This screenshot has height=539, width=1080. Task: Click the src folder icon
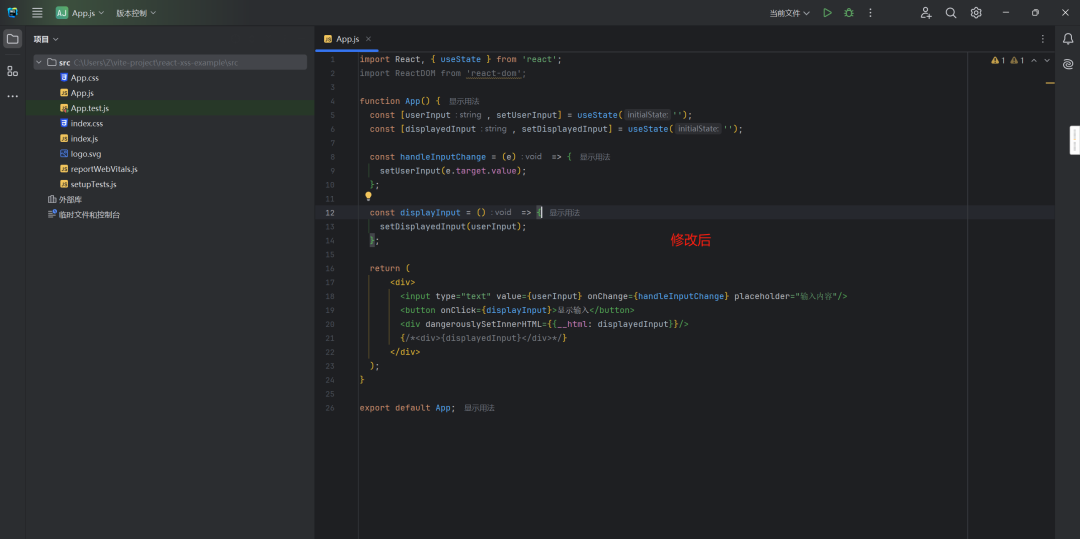point(52,63)
